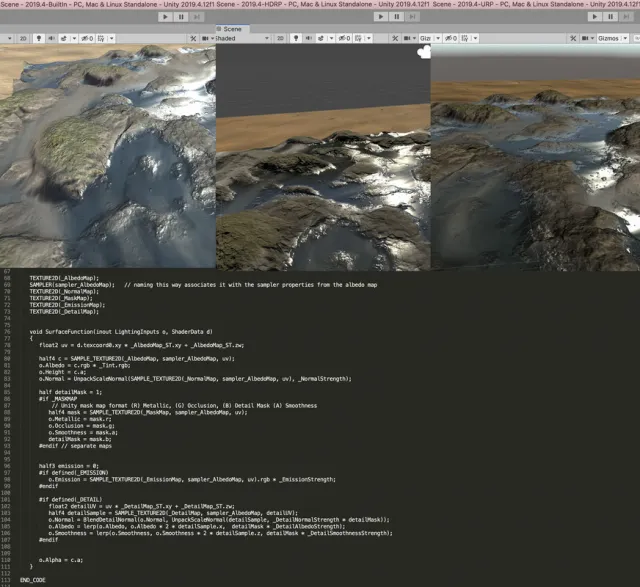Click the Gizmos button in the URP window
The width and height of the screenshot is (640, 587).
click(608, 38)
